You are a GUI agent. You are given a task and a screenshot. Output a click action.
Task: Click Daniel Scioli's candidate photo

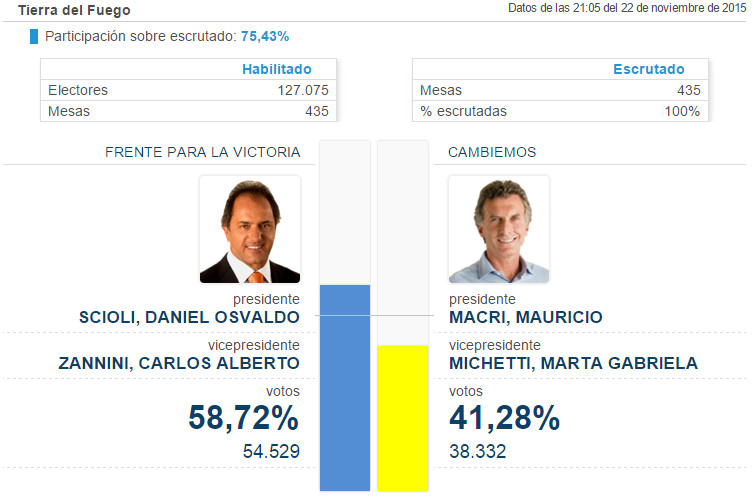click(249, 230)
